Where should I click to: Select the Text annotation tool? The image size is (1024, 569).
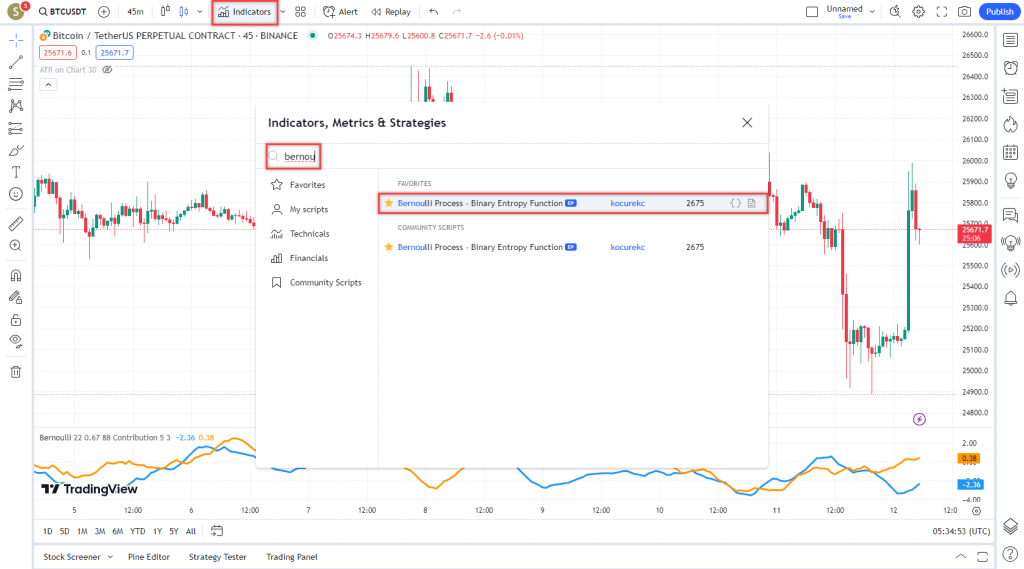tap(16, 172)
